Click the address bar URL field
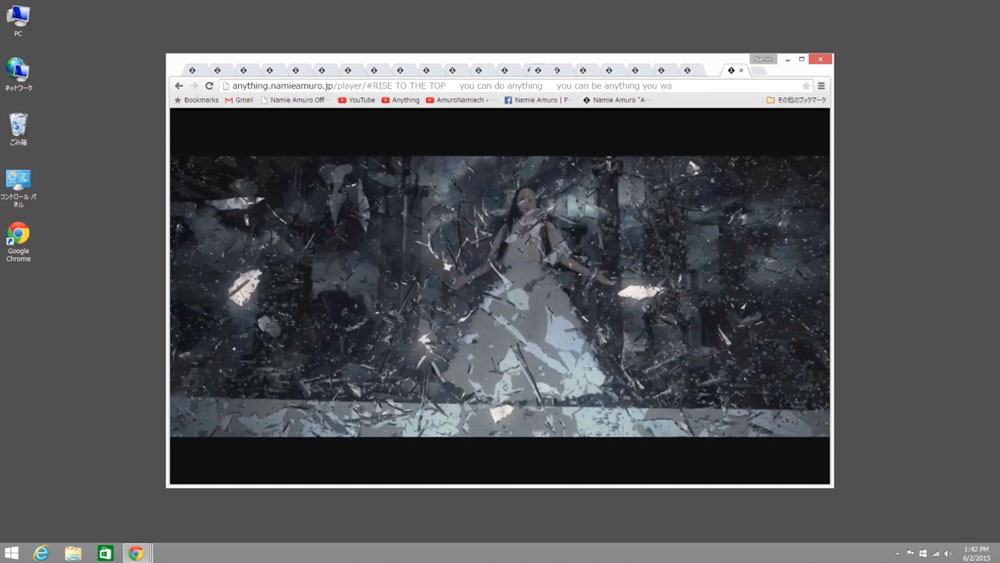 point(500,86)
